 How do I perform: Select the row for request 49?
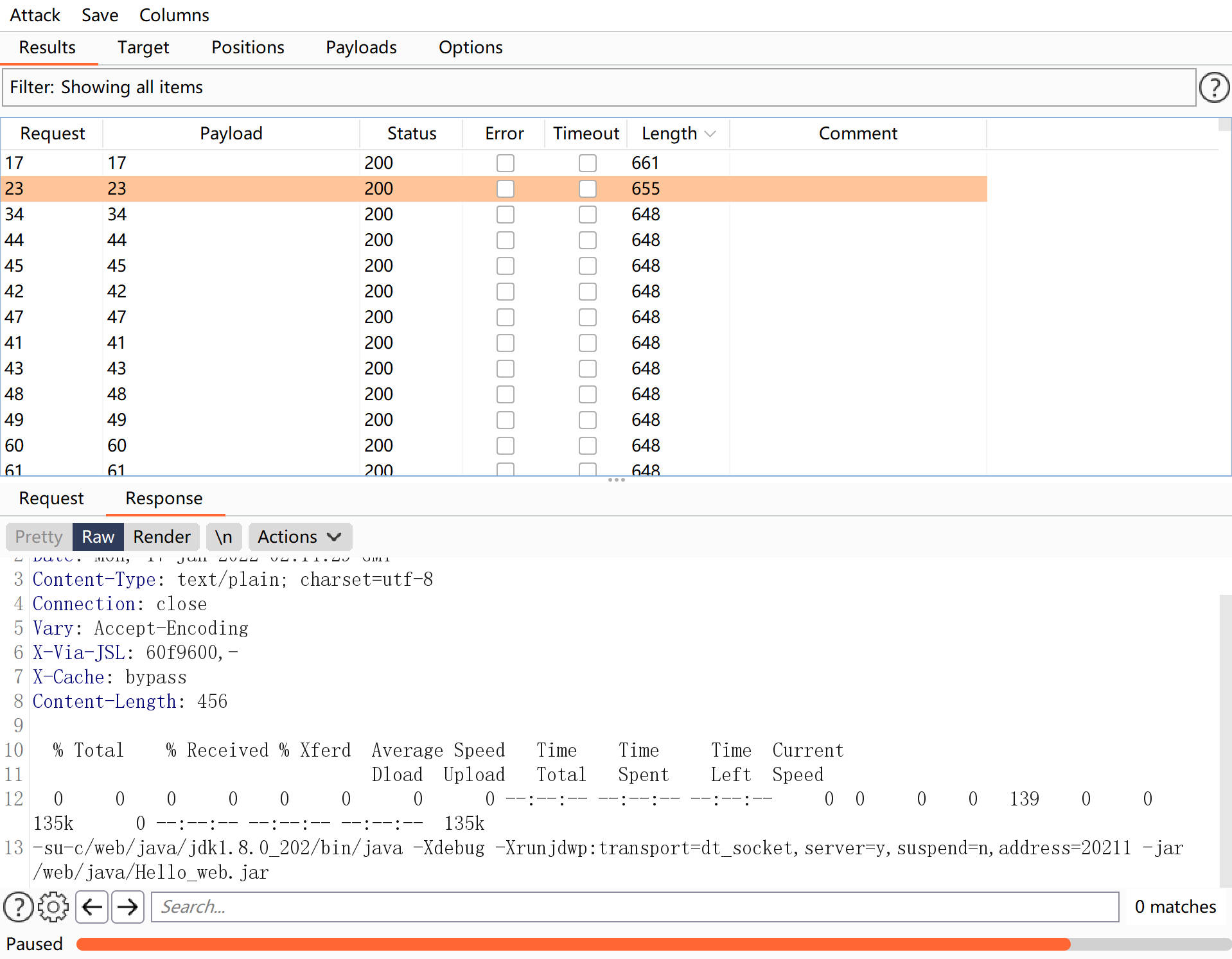pos(493,420)
